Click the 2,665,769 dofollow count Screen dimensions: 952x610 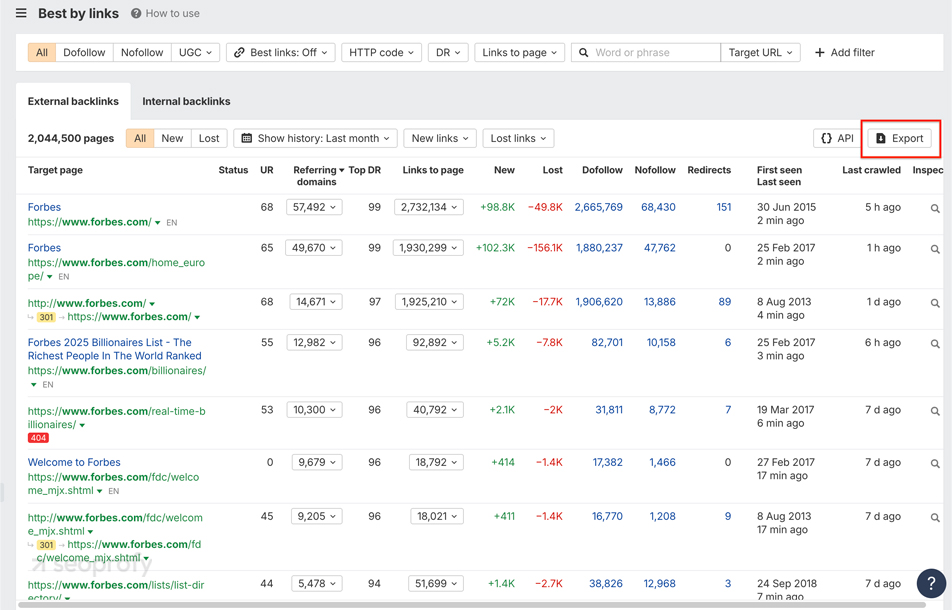pos(599,207)
